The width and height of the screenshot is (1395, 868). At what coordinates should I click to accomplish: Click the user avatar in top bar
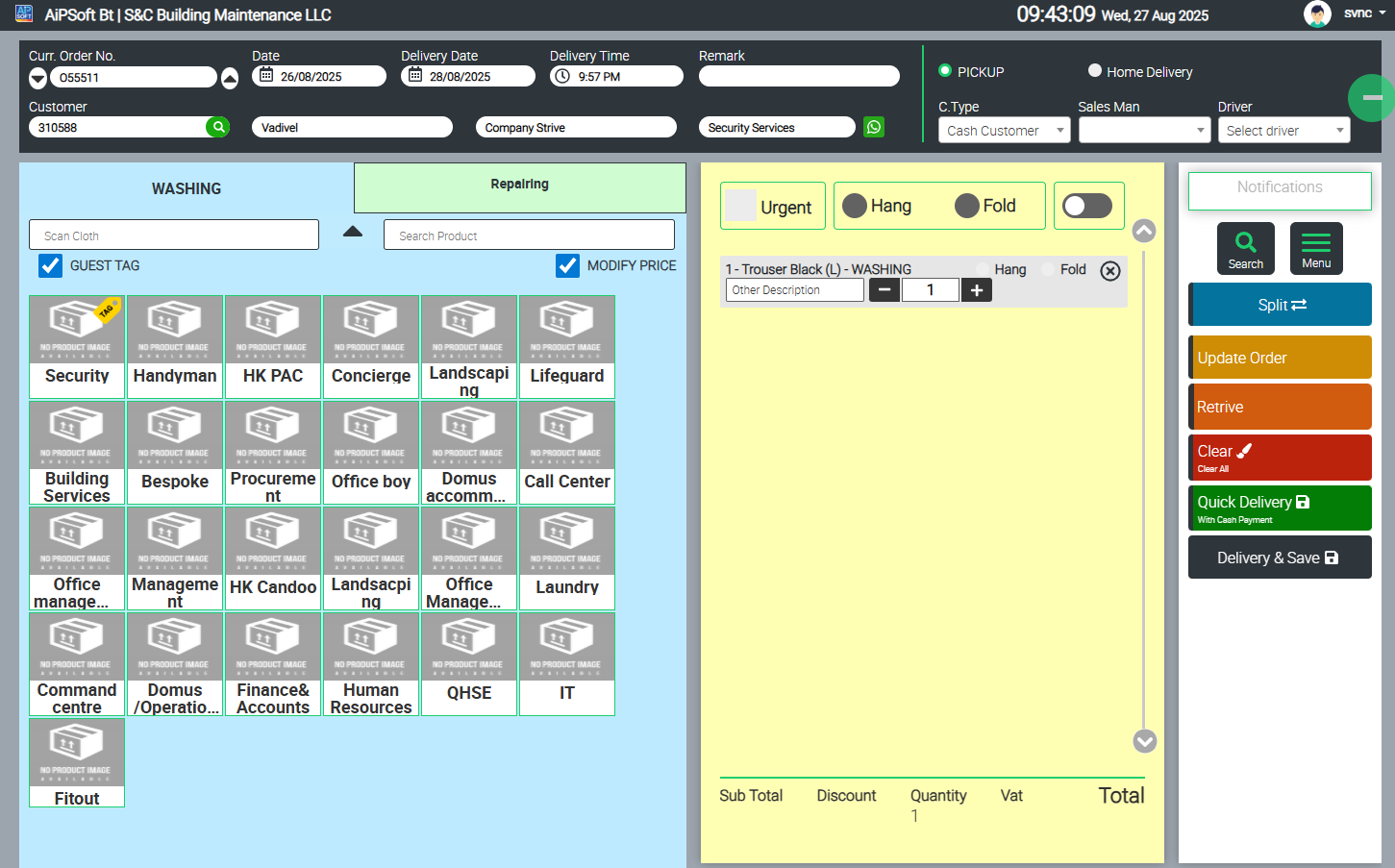click(1316, 13)
